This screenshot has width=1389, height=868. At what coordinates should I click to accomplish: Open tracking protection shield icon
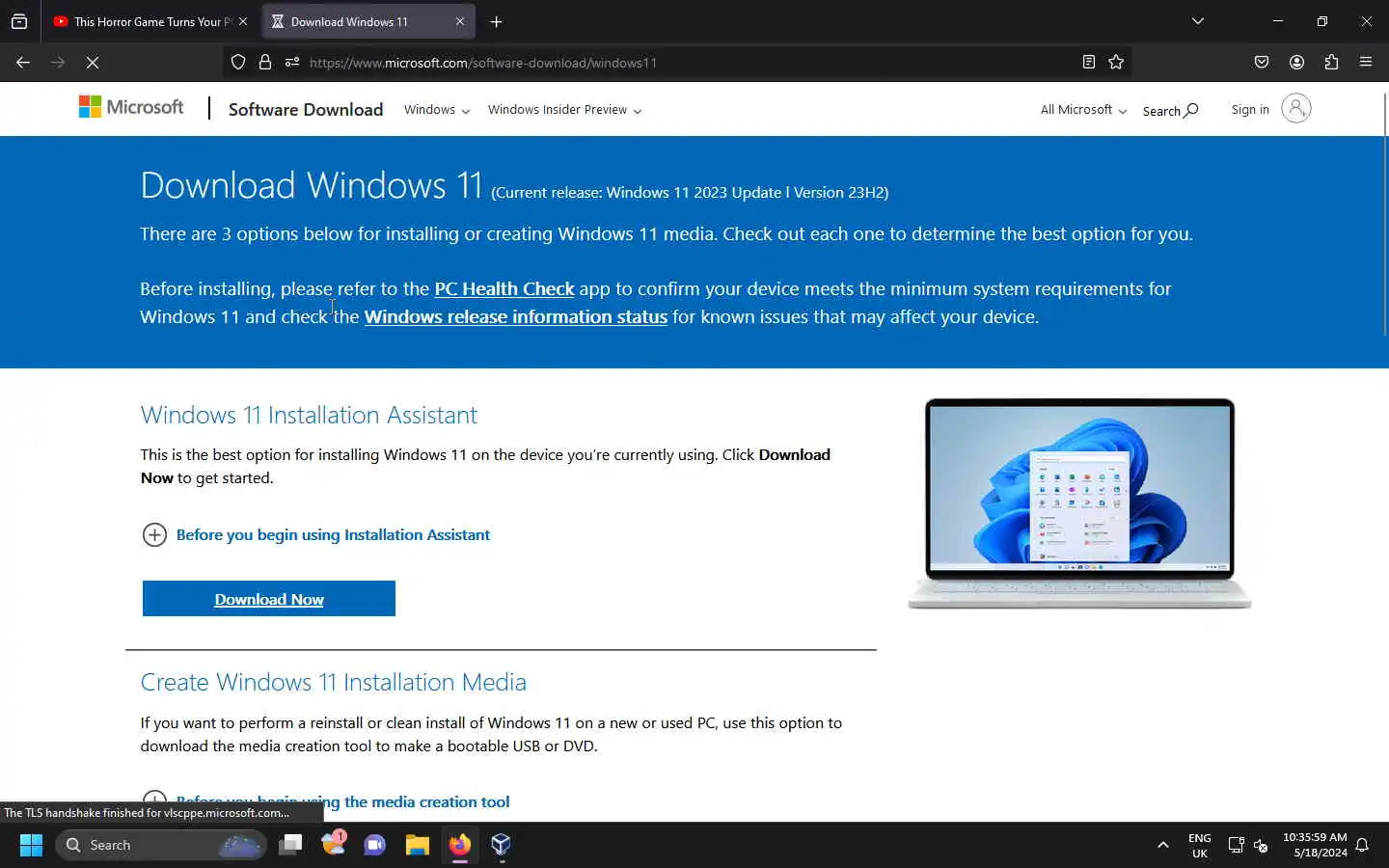pos(238,62)
